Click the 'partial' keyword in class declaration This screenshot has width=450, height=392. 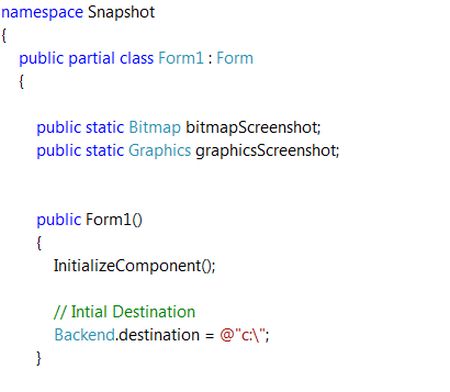pos(92,59)
